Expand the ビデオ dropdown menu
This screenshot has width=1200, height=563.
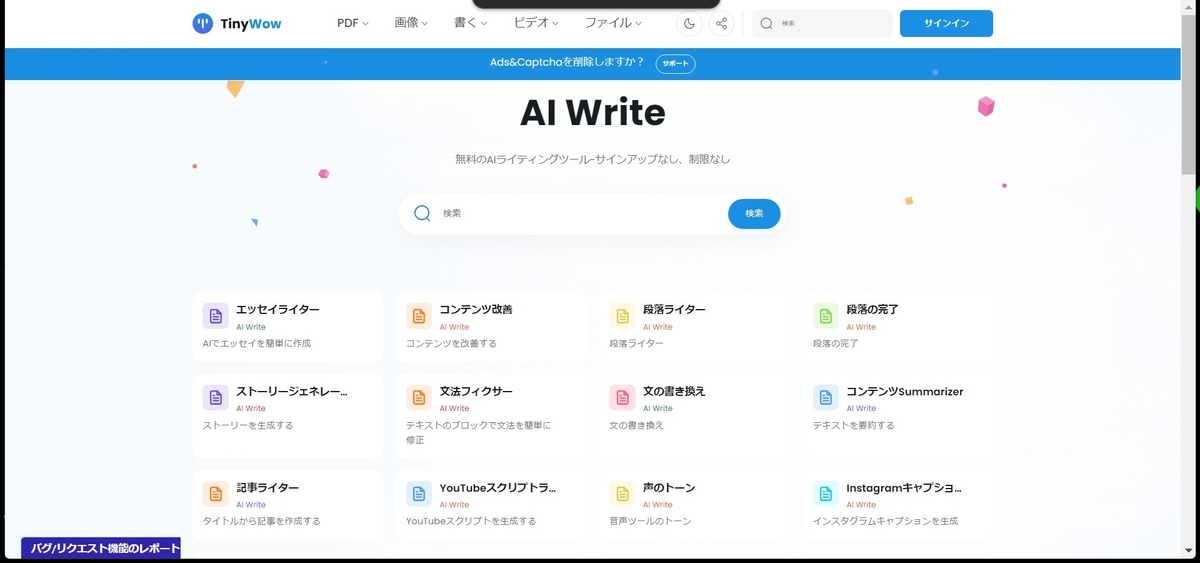pyautogui.click(x=536, y=23)
